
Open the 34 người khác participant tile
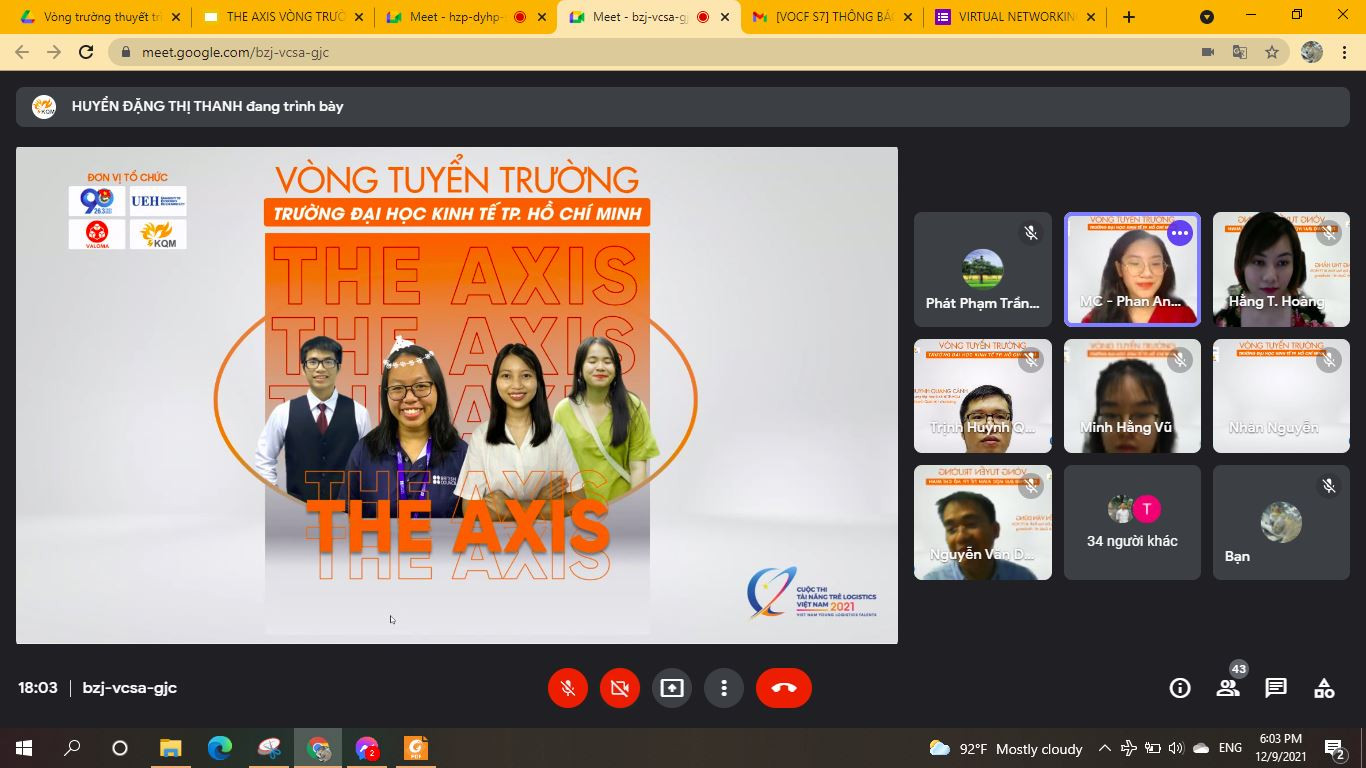tap(1131, 521)
